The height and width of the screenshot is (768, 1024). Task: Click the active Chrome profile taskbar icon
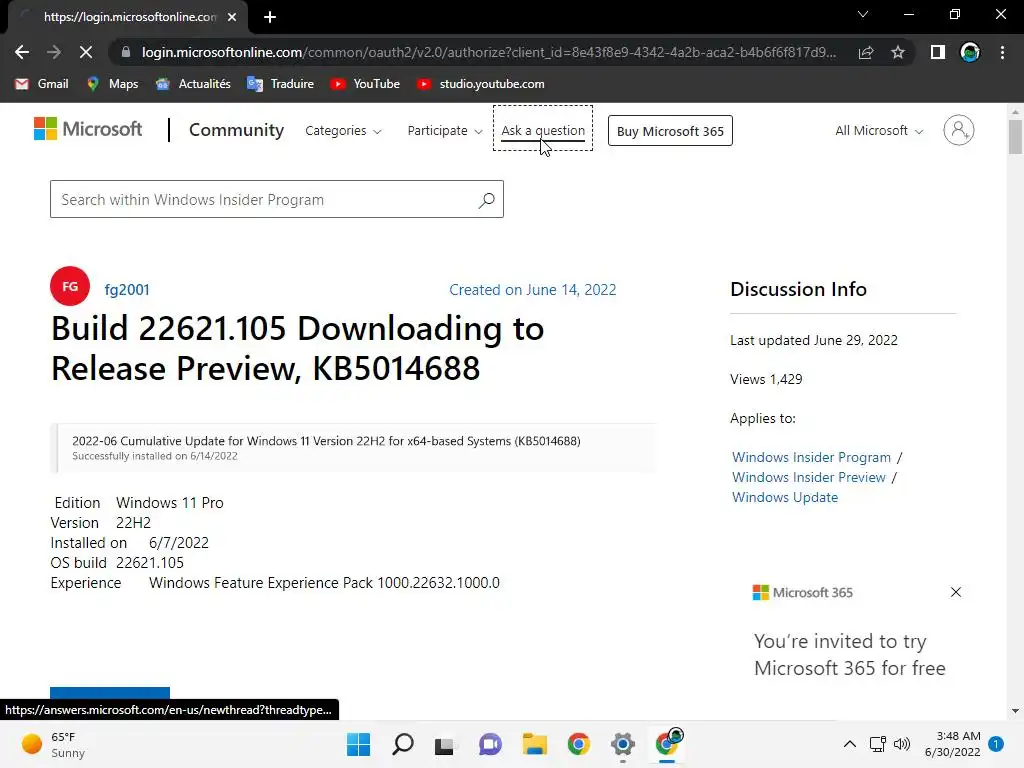667,743
